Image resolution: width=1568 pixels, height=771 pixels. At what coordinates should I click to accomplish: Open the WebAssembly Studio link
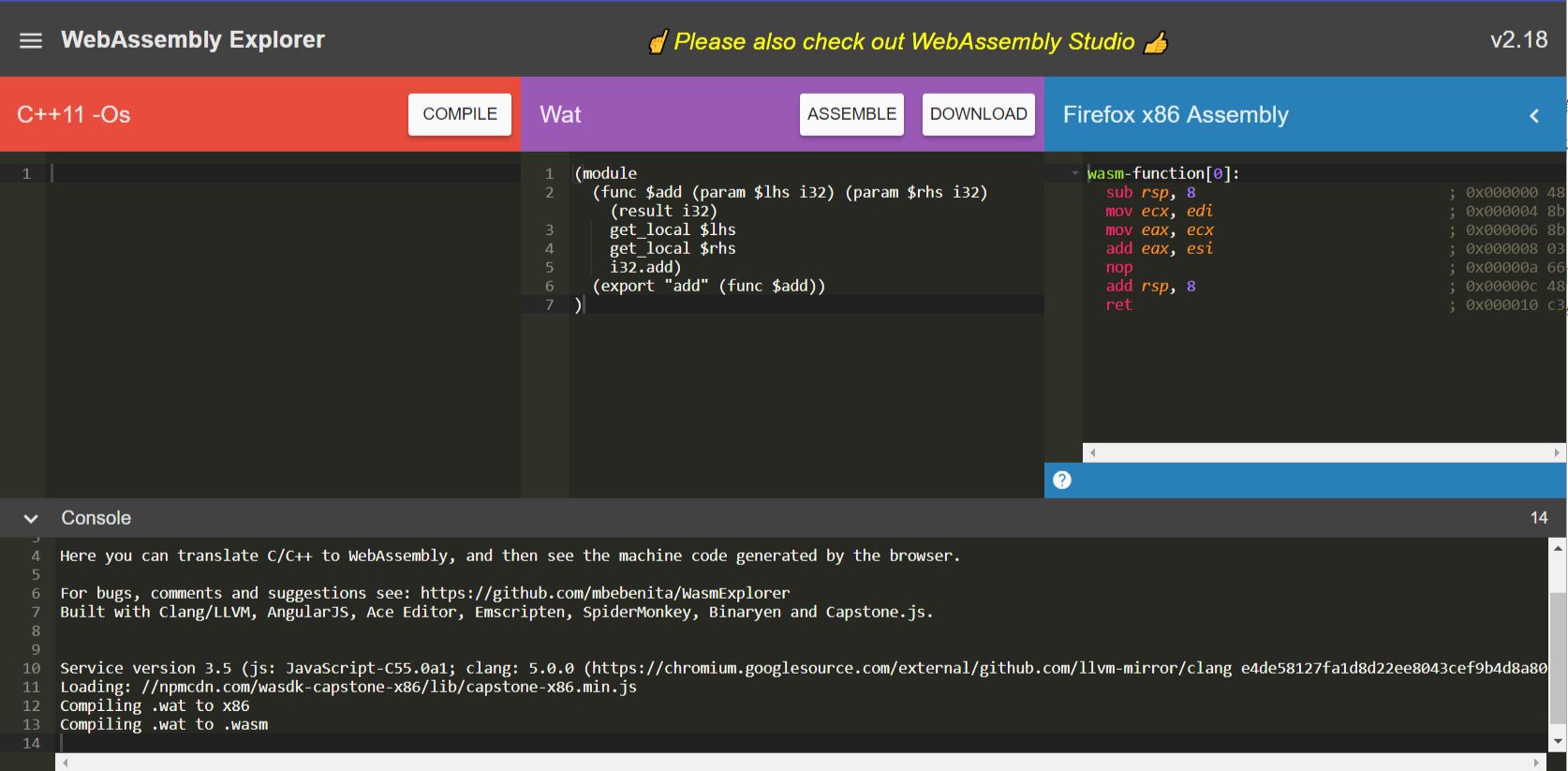coord(909,41)
